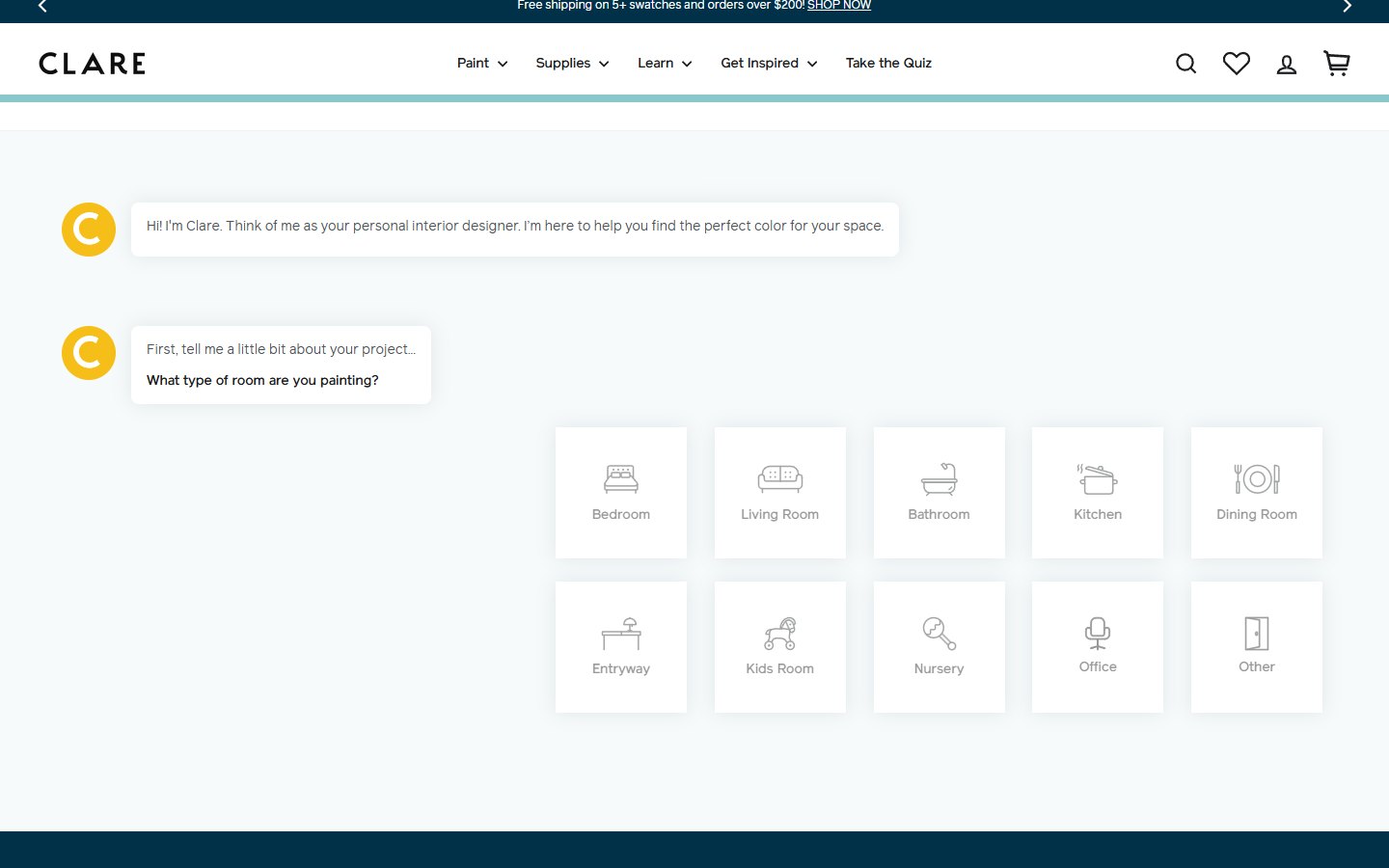1389x868 pixels.
Task: Go to next announcement with right arrow
Action: 1347,6
